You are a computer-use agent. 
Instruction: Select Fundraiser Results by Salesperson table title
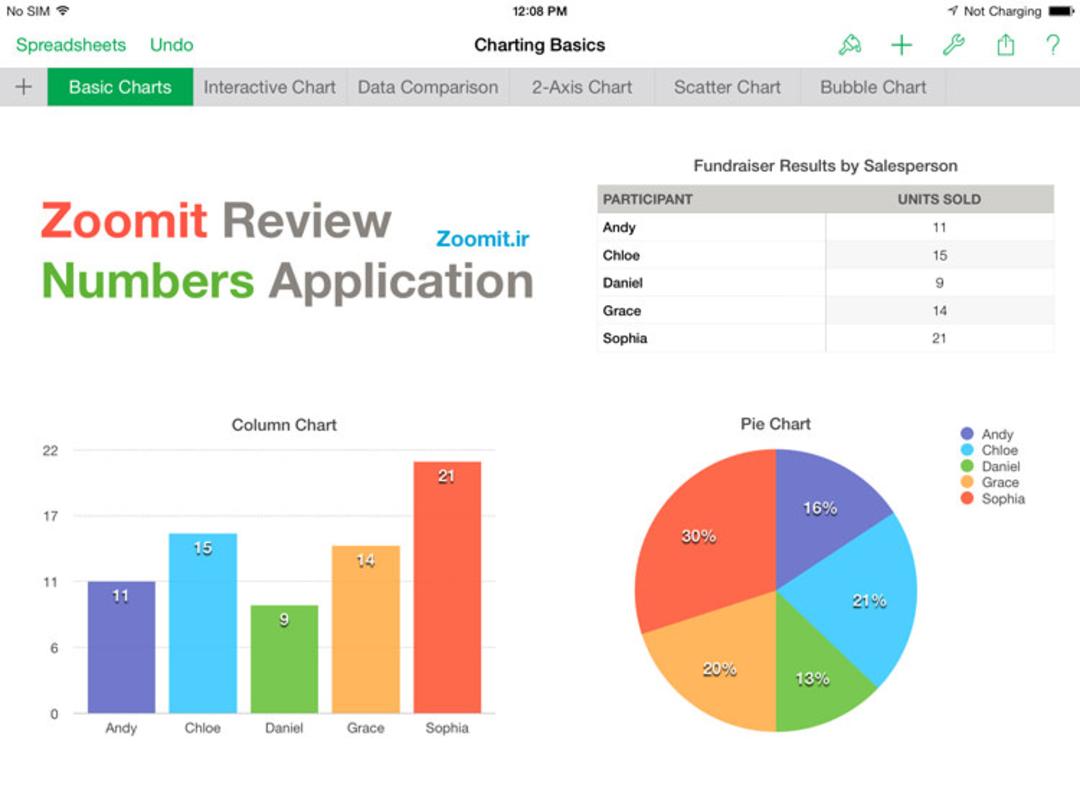click(825, 165)
